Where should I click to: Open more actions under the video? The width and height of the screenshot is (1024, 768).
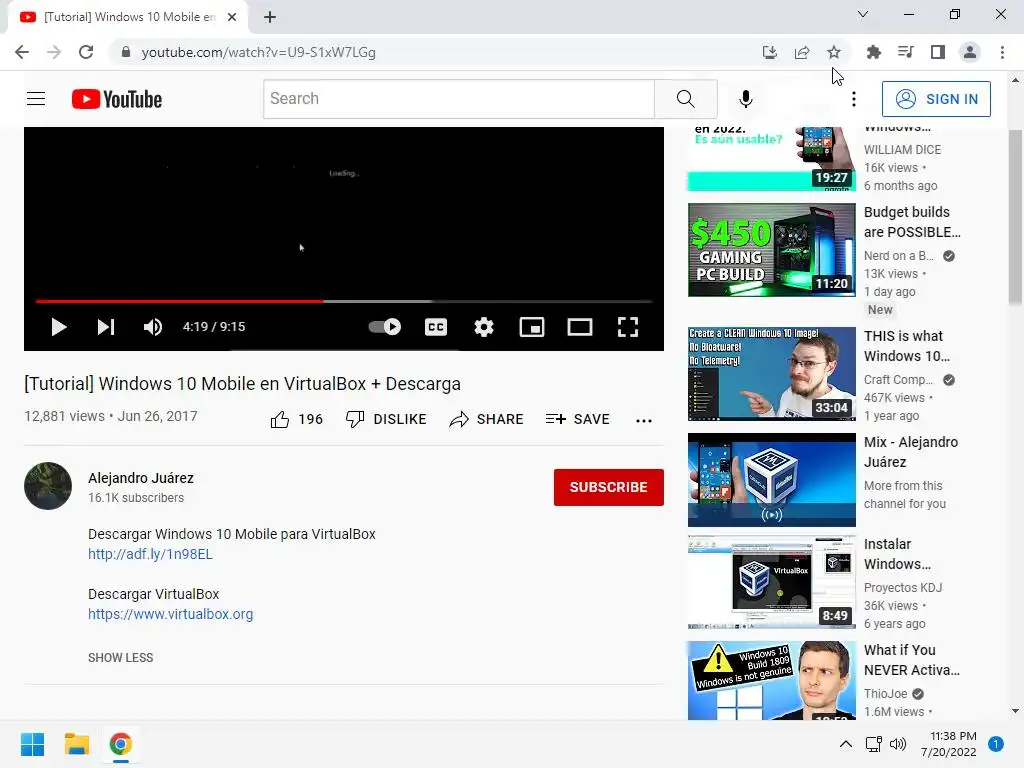[644, 421]
